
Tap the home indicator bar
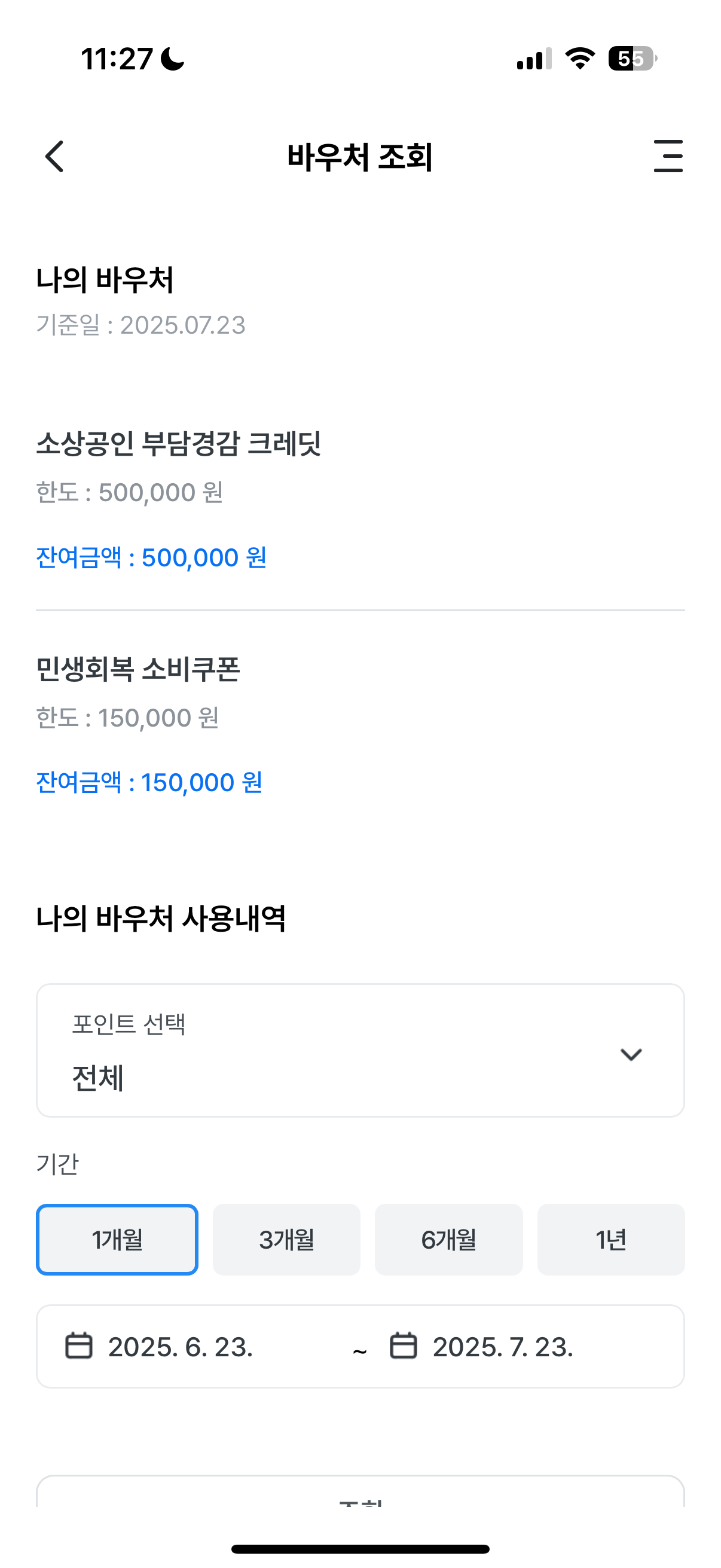(360, 1548)
